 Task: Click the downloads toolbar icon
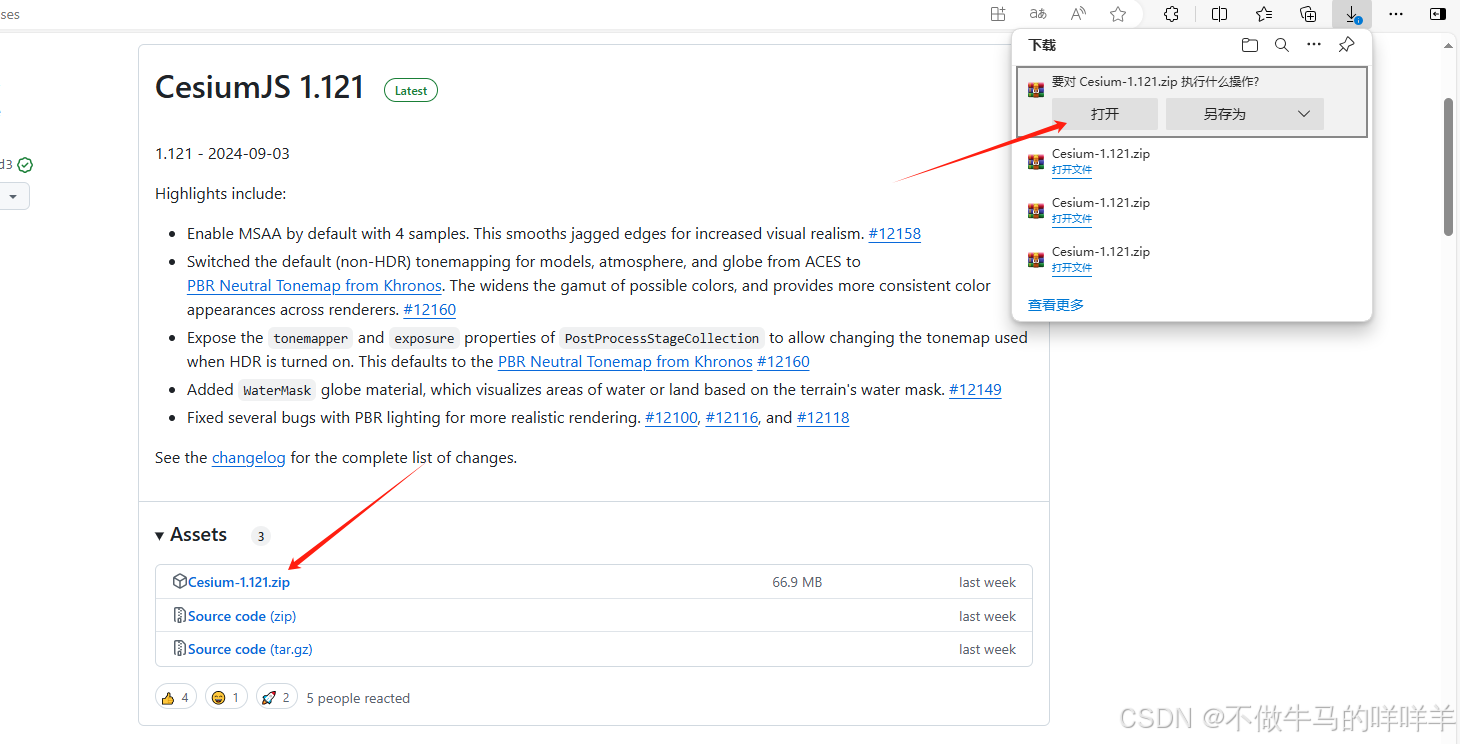point(1352,14)
